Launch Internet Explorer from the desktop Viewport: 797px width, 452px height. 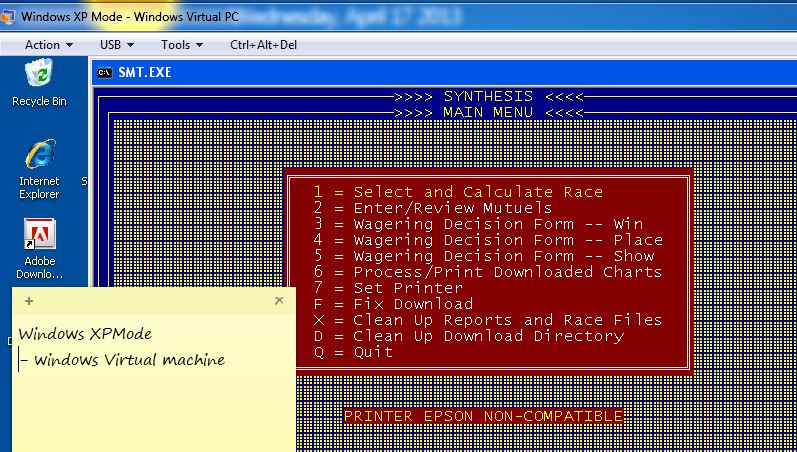click(x=39, y=169)
